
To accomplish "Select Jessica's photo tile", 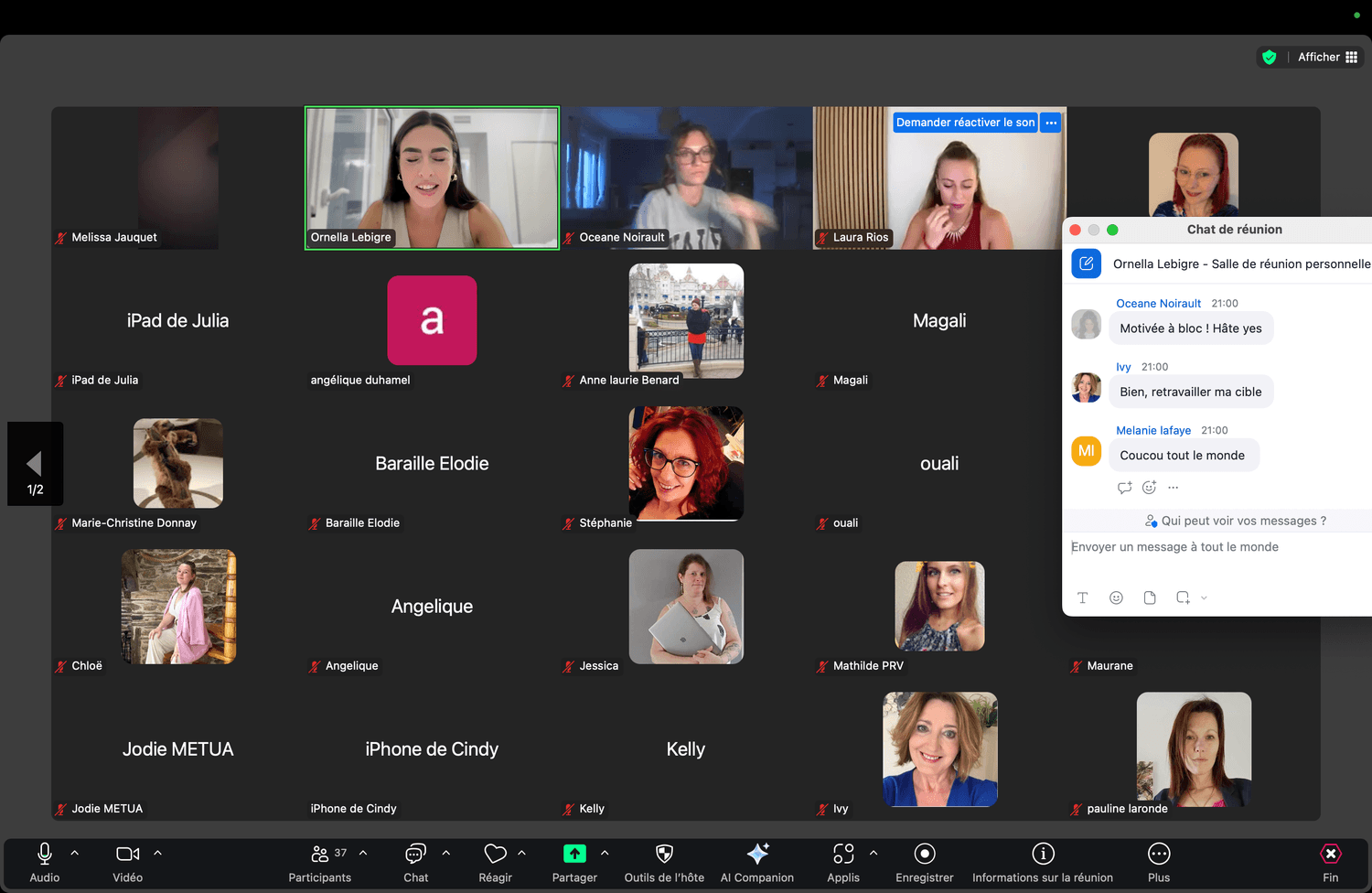I will coord(686,607).
